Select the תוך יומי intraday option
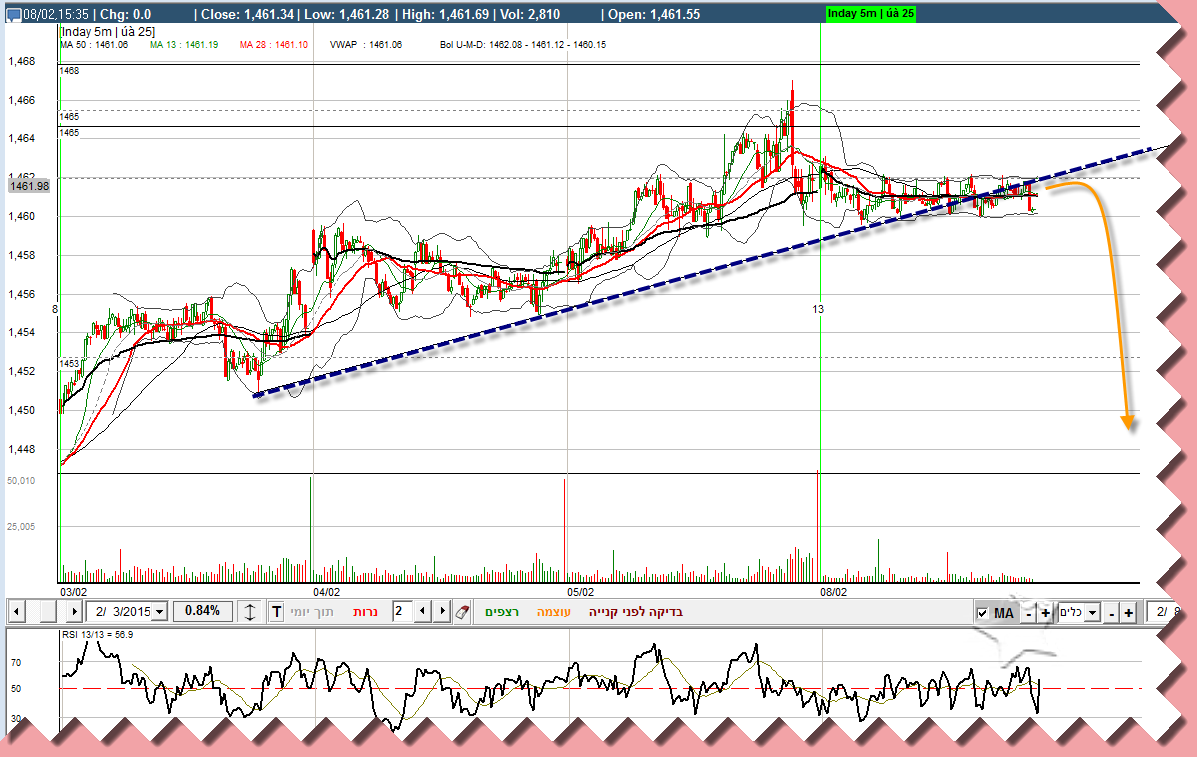1197x757 pixels. pyautogui.click(x=311, y=612)
